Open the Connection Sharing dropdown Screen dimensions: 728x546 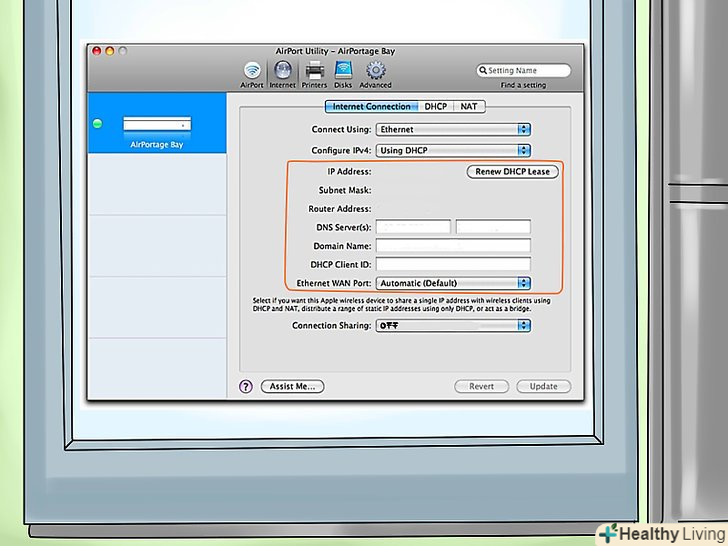click(453, 326)
